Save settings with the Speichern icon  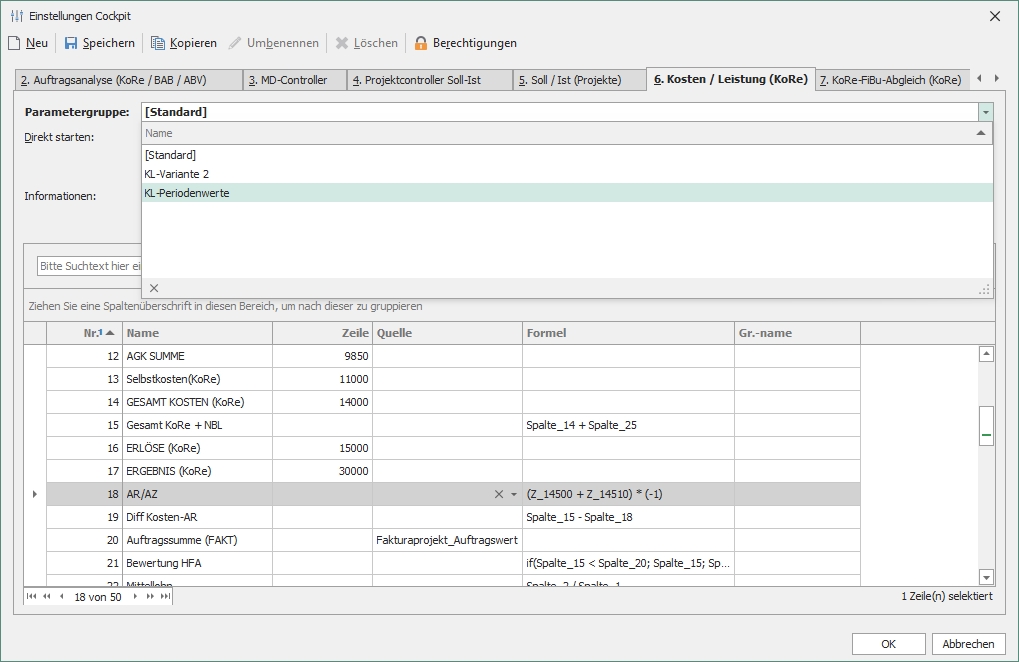[71, 43]
